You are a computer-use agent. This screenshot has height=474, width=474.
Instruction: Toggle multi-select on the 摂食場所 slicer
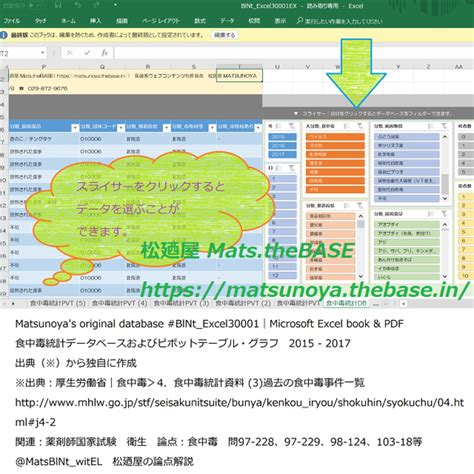[x=347, y=206]
